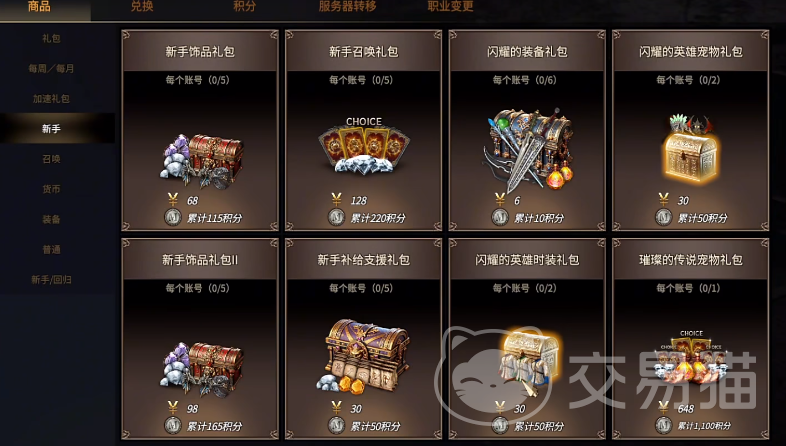Open the 加速礼包 sidebar category

51,98
